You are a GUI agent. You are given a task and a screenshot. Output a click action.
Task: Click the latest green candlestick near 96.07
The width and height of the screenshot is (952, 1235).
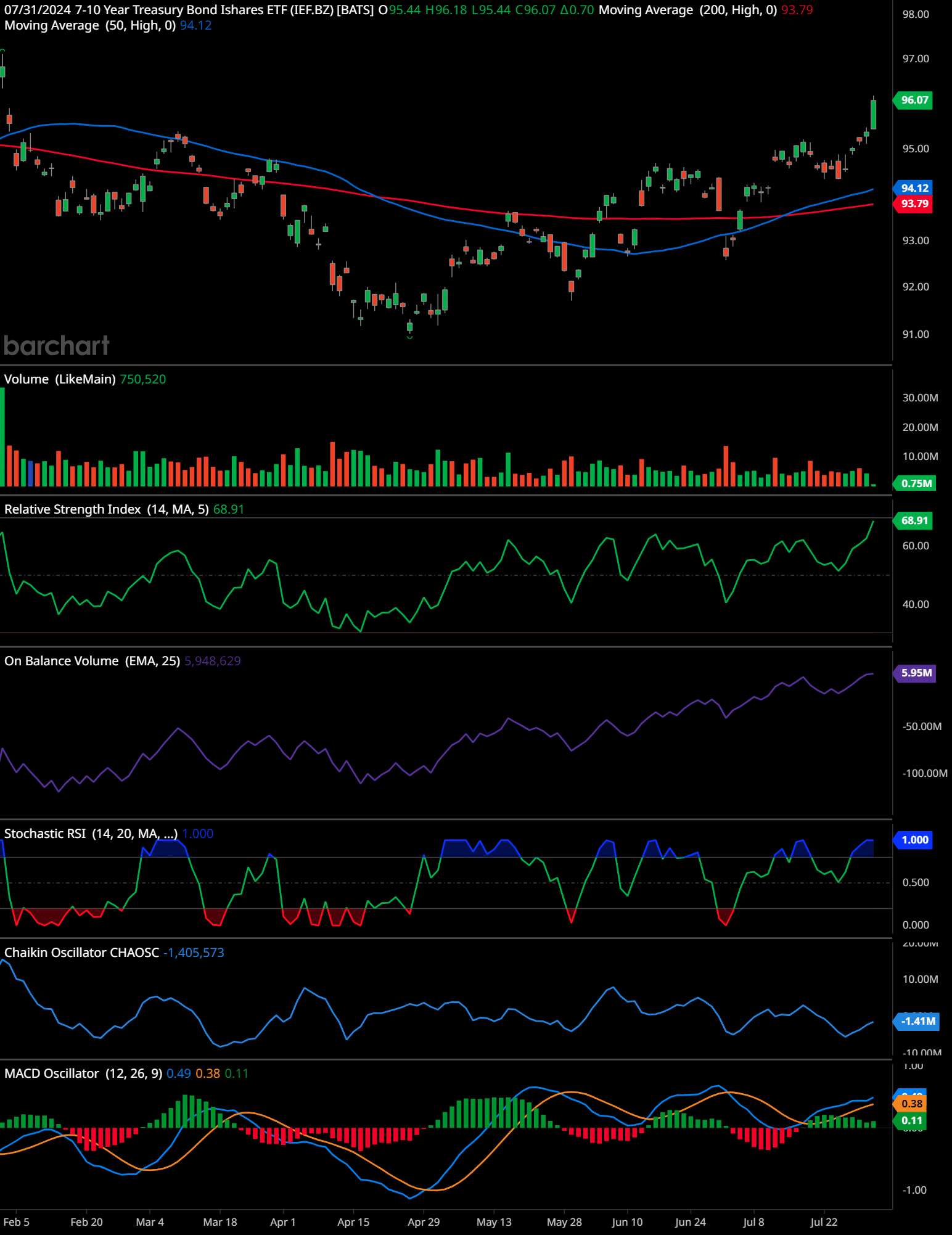click(x=873, y=115)
